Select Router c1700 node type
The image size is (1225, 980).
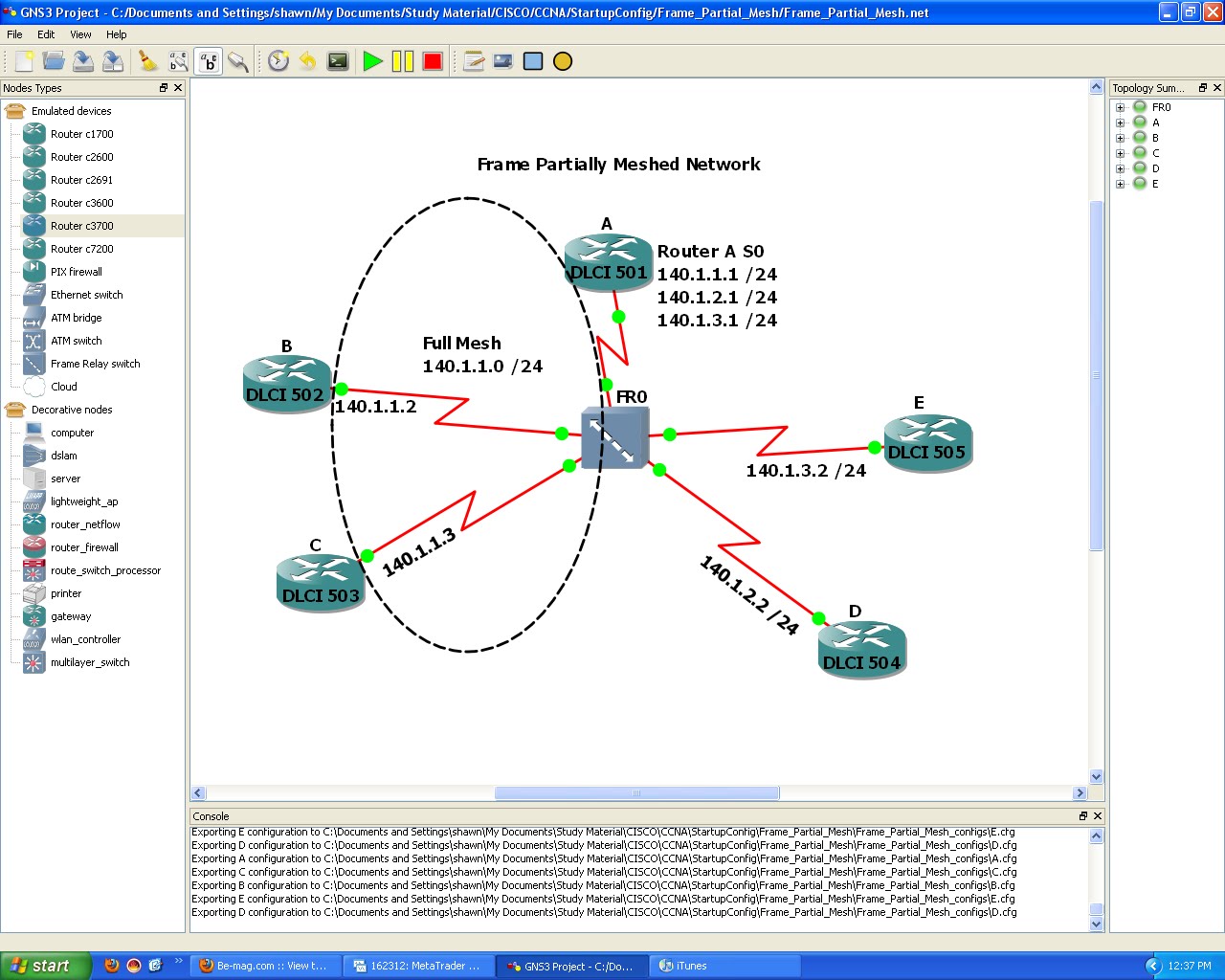(x=69, y=134)
